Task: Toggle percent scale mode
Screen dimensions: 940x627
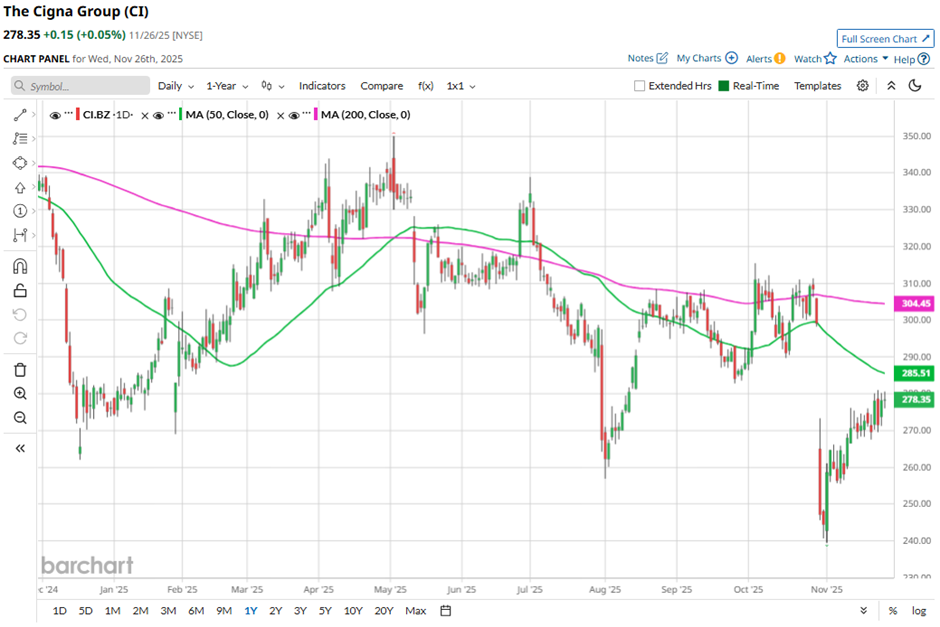Action: [x=893, y=611]
